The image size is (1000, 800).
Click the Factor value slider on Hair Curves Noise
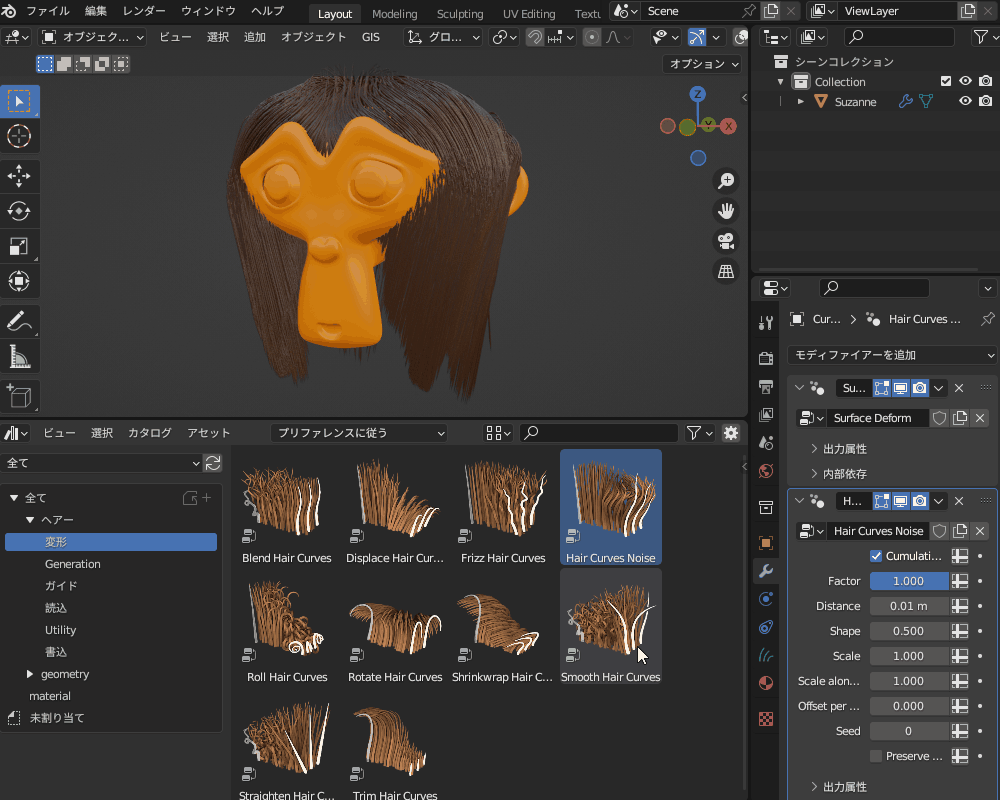pyautogui.click(x=908, y=580)
